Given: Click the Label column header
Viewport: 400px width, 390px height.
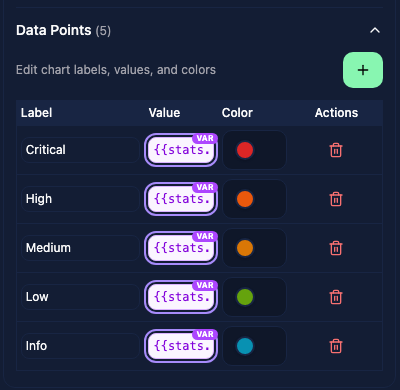Looking at the screenshot, I should [x=37, y=113].
